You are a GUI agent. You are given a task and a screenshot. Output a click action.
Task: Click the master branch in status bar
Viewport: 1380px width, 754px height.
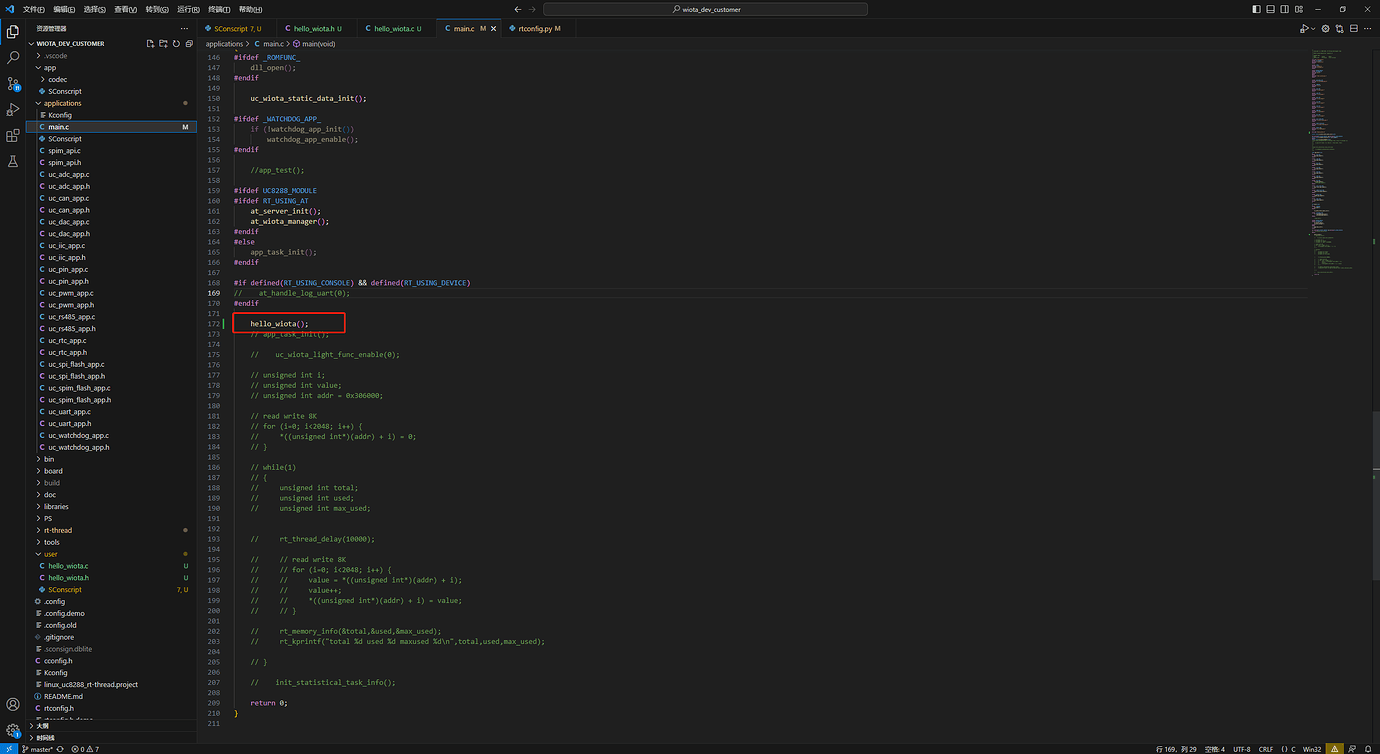(40, 748)
